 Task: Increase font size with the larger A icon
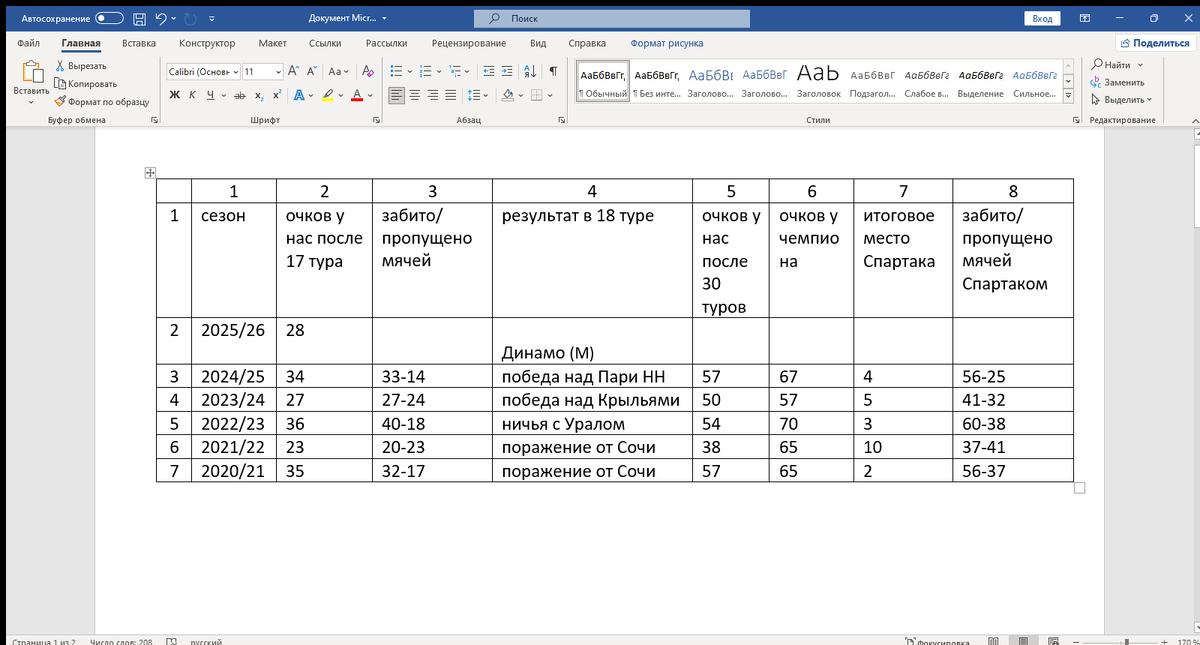[x=293, y=72]
